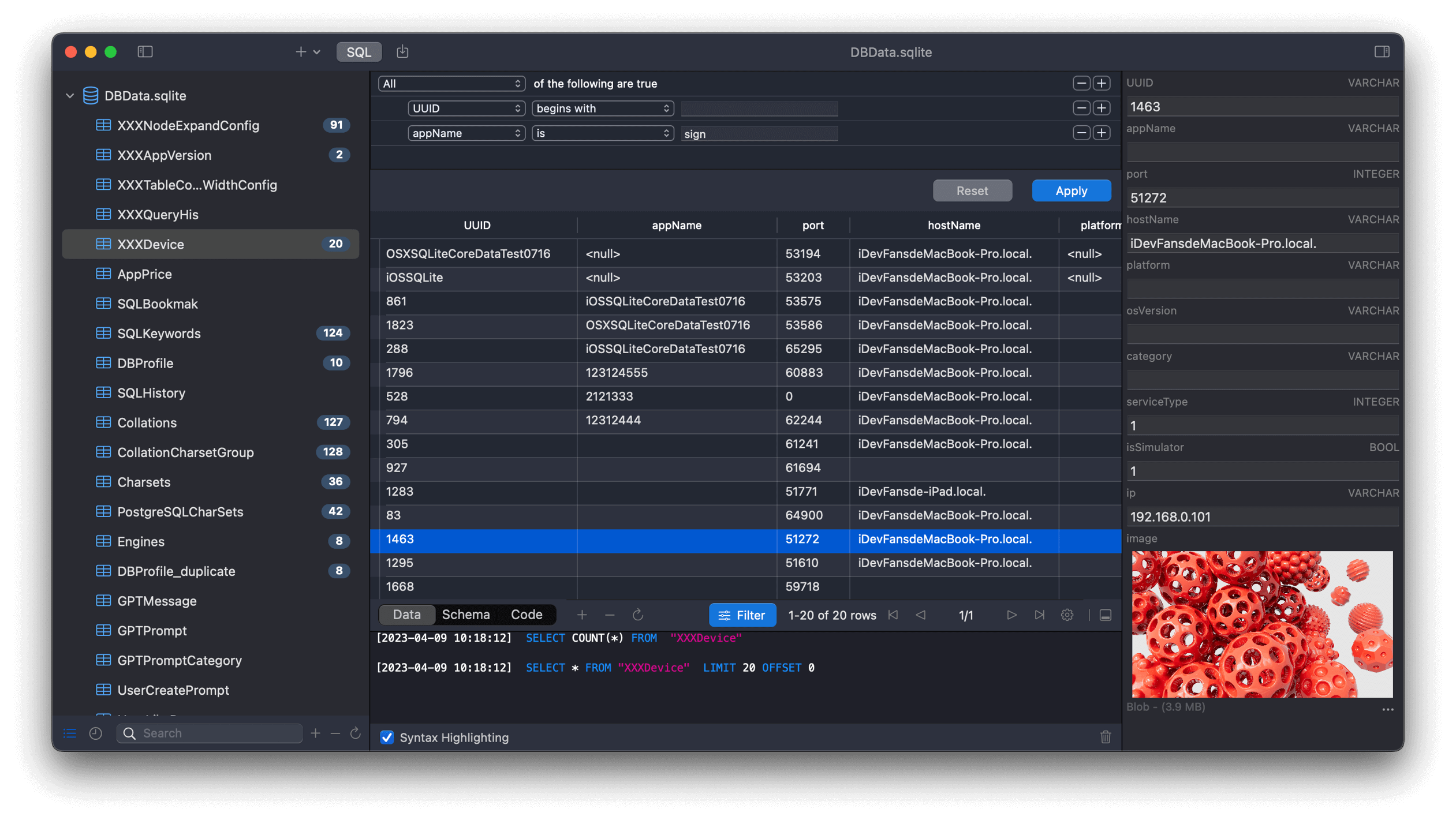The width and height of the screenshot is (1456, 820).
Task: Click the SQL mode icon in the toolbar
Action: 359,51
